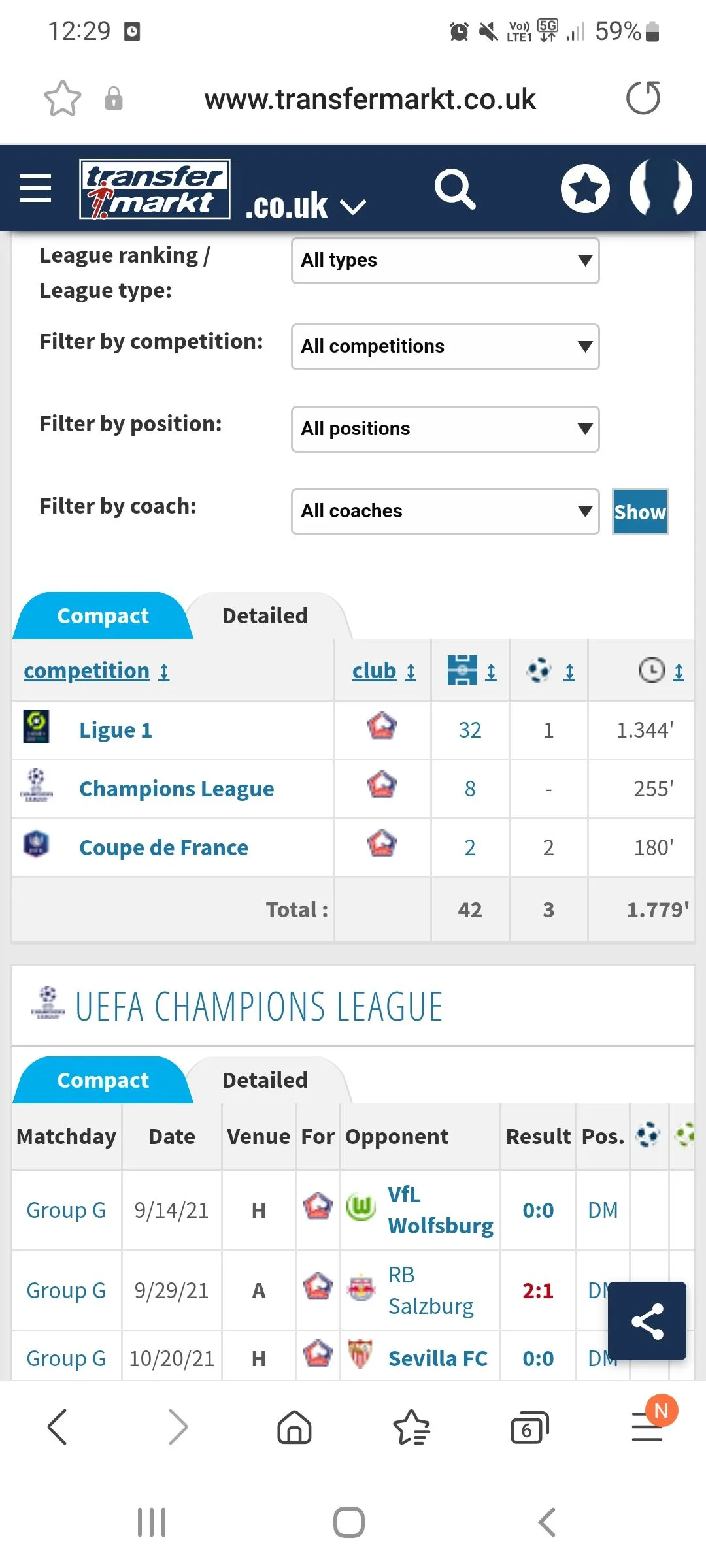The height and width of the screenshot is (1568, 706).
Task: Open the All coaches dropdown
Action: (x=445, y=511)
